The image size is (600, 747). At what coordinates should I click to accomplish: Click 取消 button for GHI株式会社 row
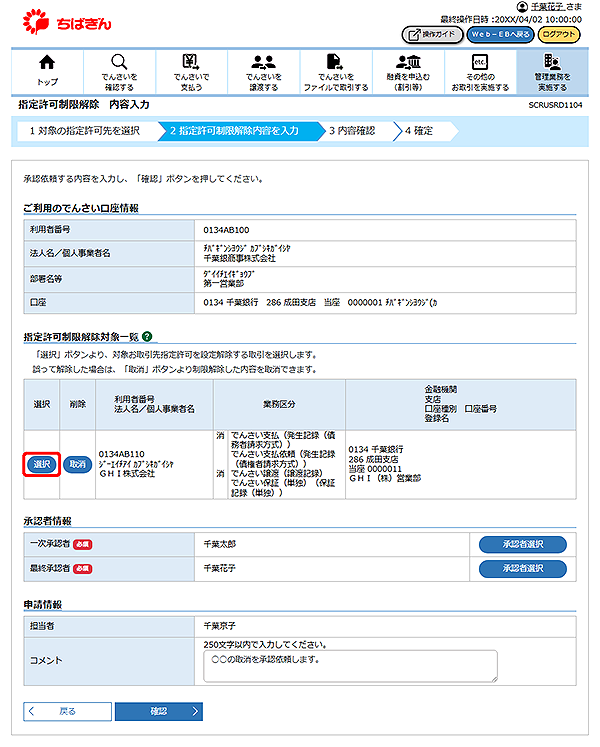[x=77, y=464]
